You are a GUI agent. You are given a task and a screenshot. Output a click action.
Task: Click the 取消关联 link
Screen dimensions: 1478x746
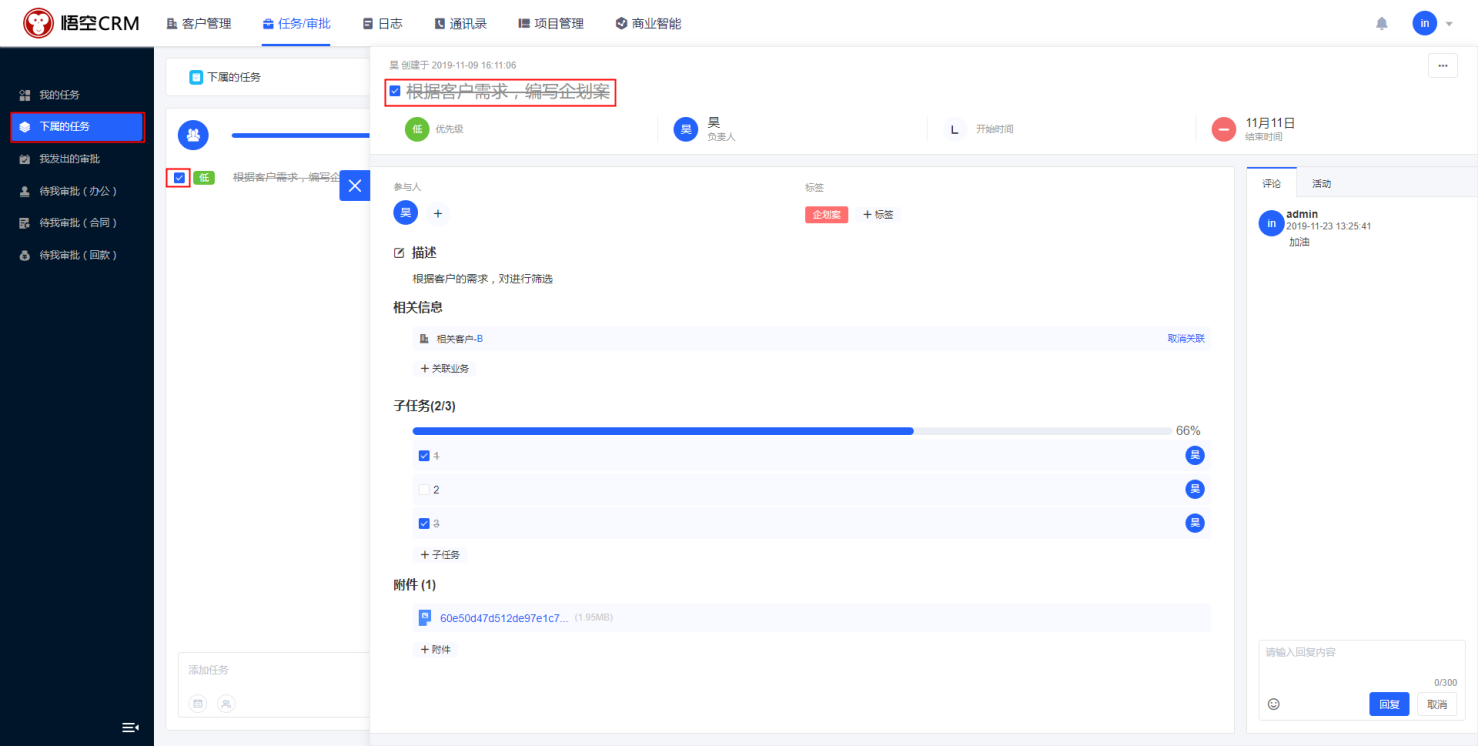(x=1185, y=339)
